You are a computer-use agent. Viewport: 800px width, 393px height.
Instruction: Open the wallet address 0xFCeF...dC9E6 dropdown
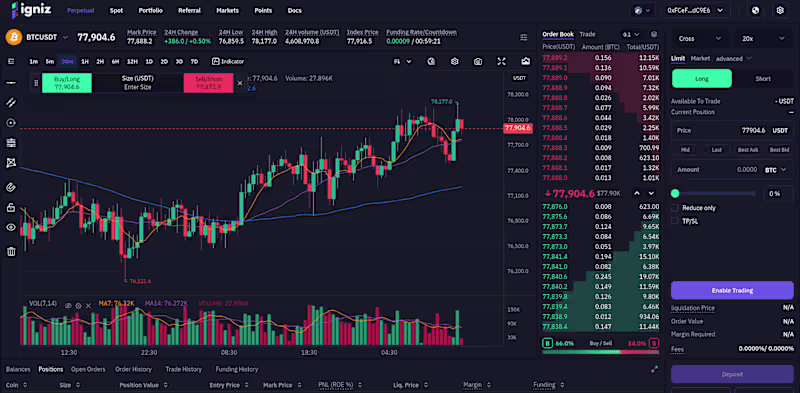point(696,10)
